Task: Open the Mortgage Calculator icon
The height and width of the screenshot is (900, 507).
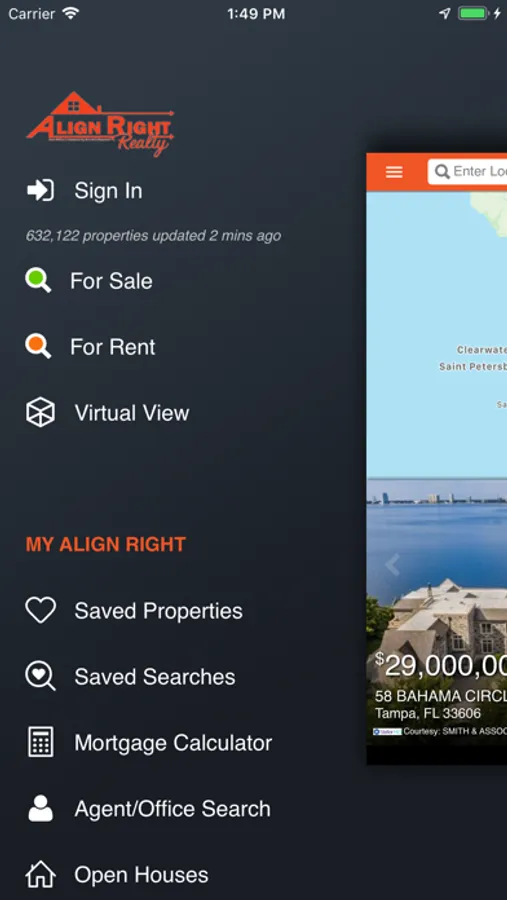Action: [x=40, y=742]
